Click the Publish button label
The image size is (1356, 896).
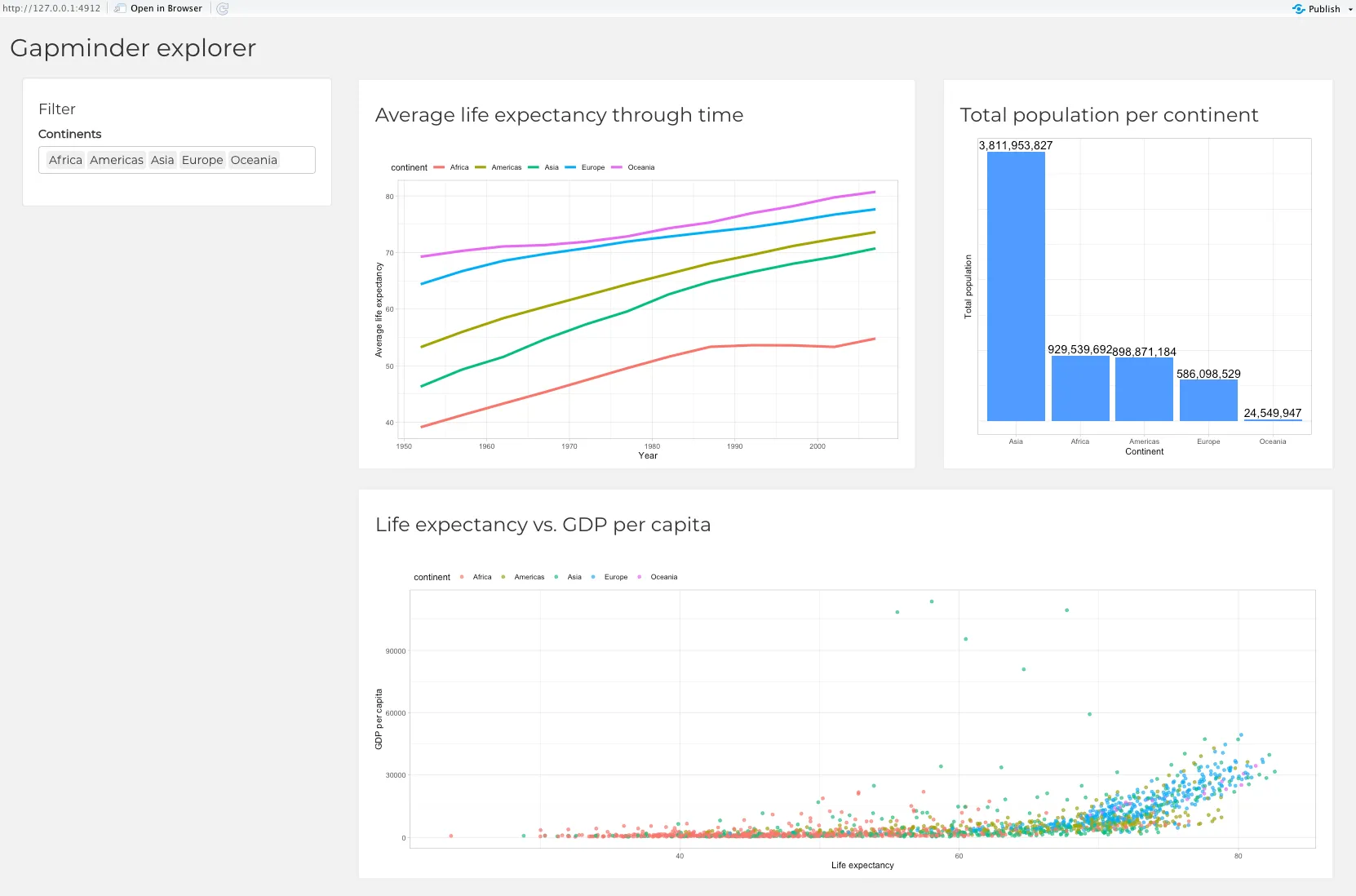pos(1324,9)
